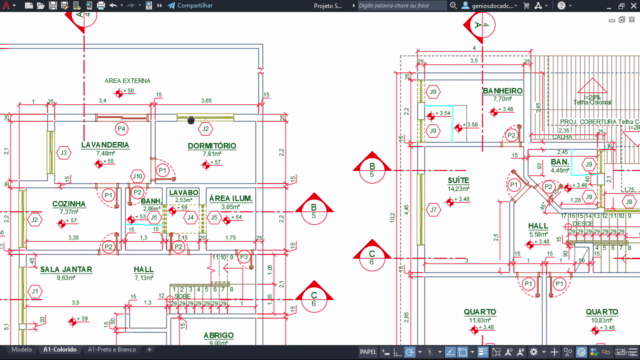Click the Compartilhar share button

point(190,5)
